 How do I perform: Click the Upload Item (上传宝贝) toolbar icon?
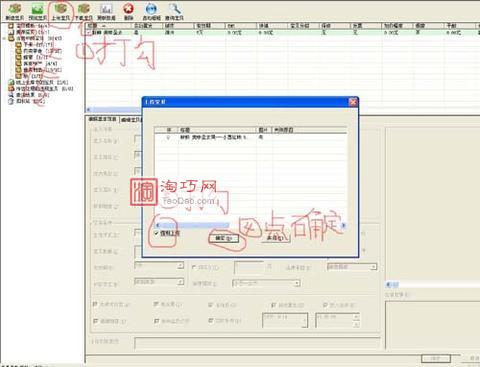[60, 12]
